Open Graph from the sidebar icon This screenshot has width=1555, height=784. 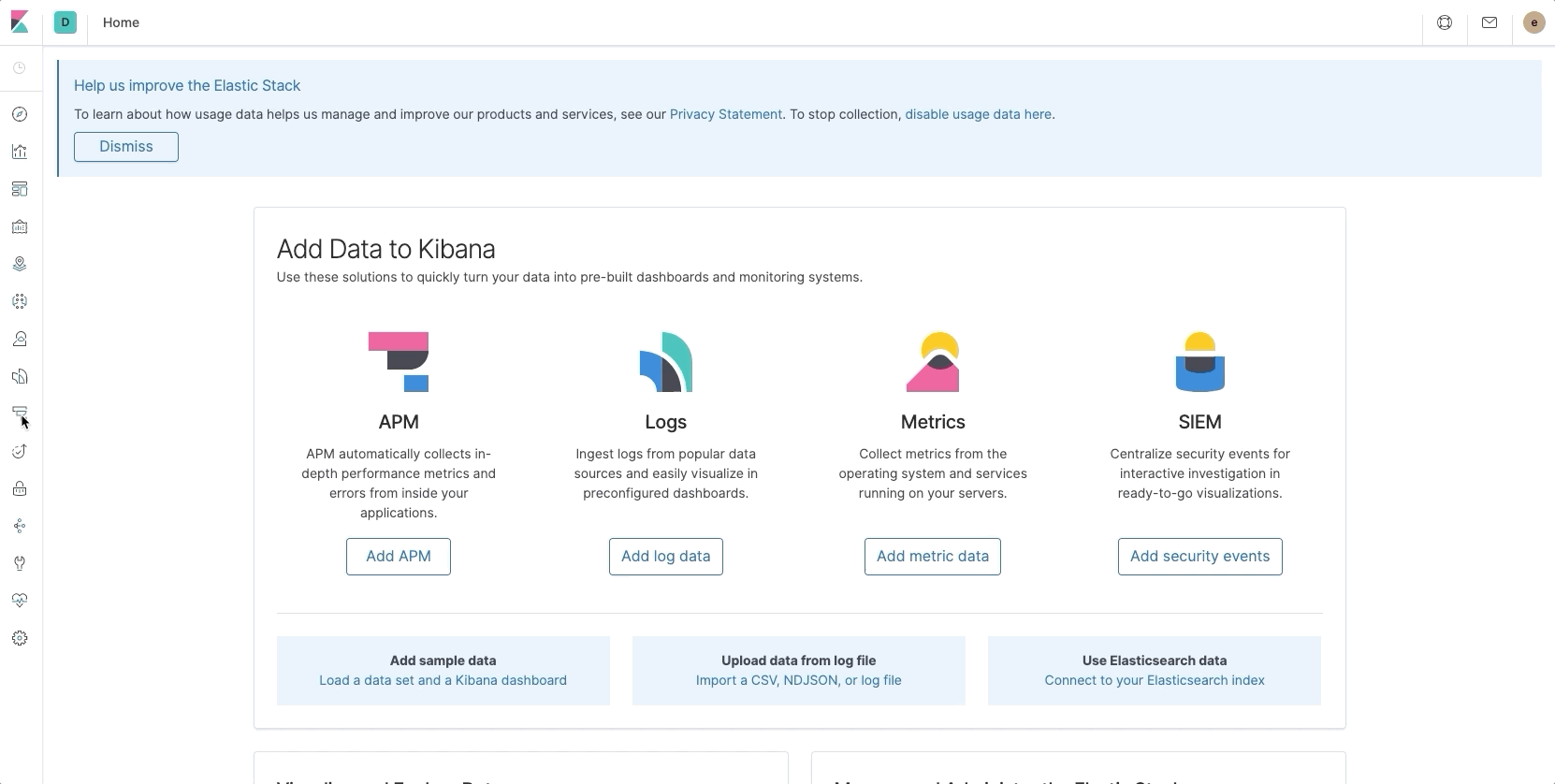pyautogui.click(x=20, y=526)
